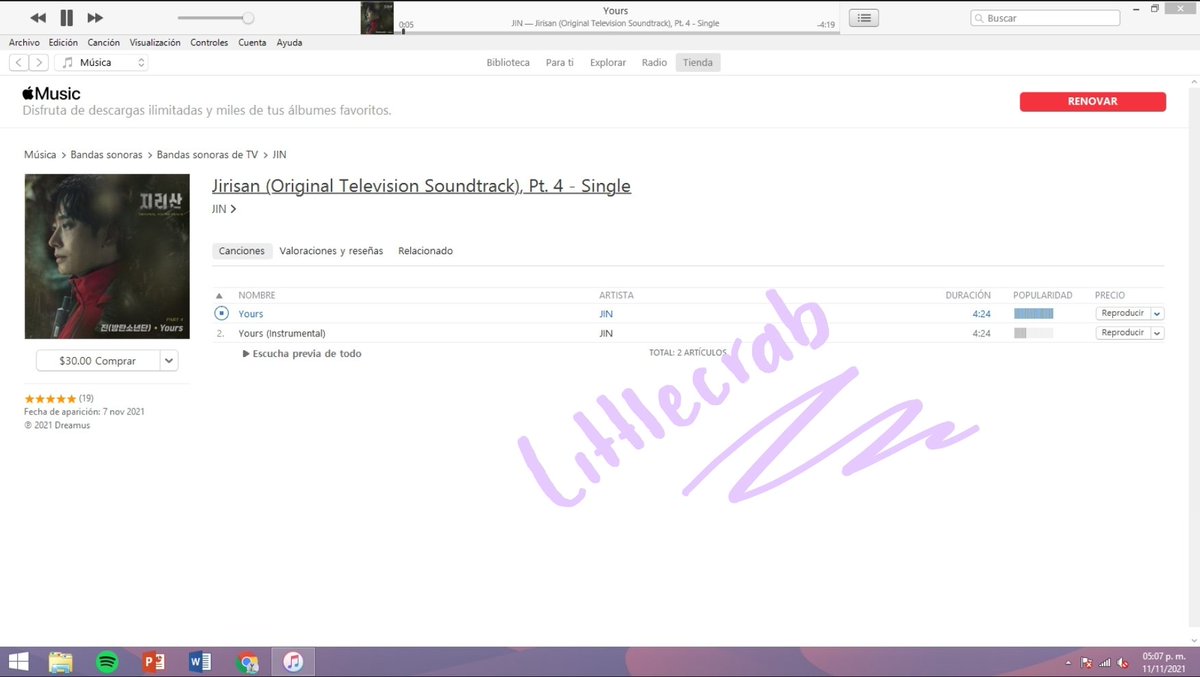Open the JIN artist page link under title
Screen dimensions: 1200x677
224,209
